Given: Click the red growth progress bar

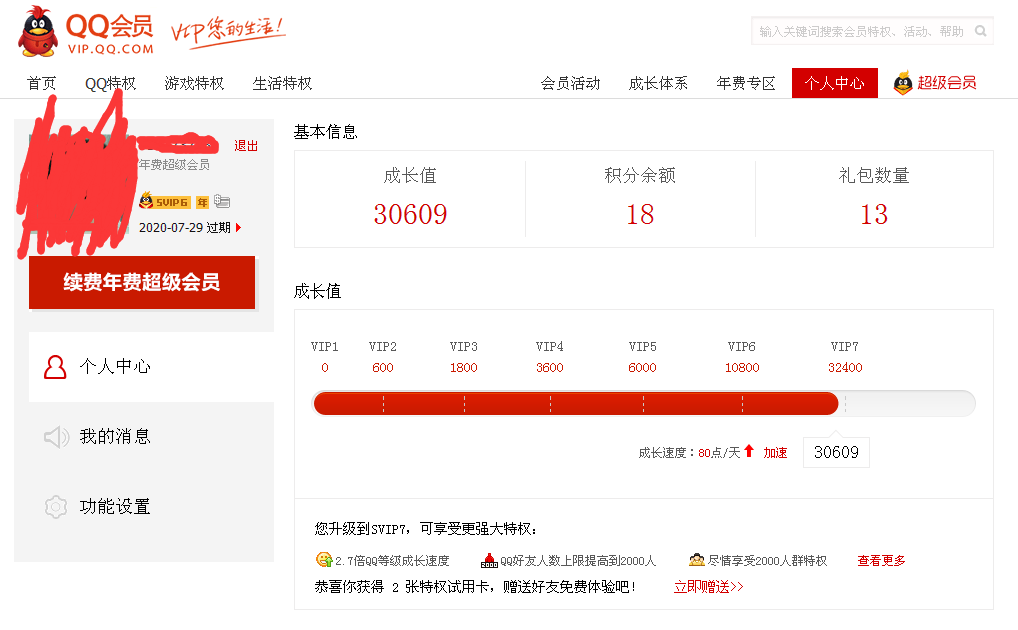Looking at the screenshot, I should (576, 403).
